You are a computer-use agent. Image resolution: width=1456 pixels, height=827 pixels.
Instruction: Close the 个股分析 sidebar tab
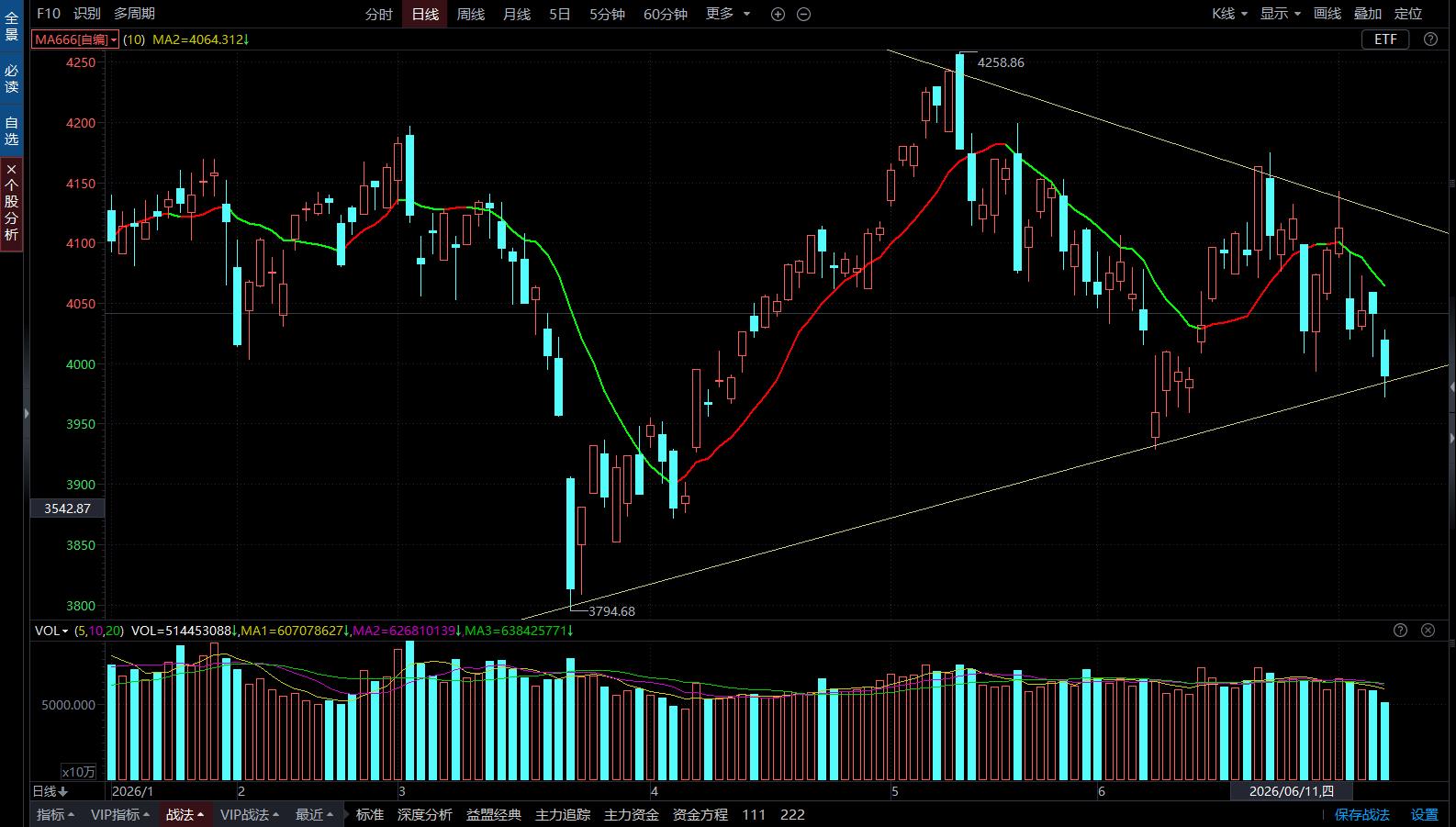coord(11,170)
